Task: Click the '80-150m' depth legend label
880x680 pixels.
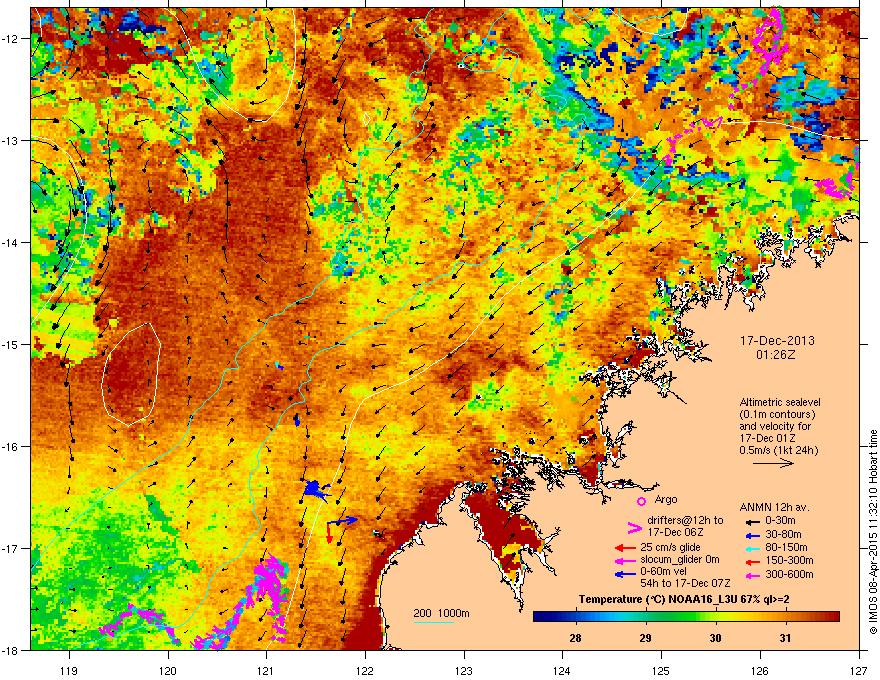Action: point(786,547)
